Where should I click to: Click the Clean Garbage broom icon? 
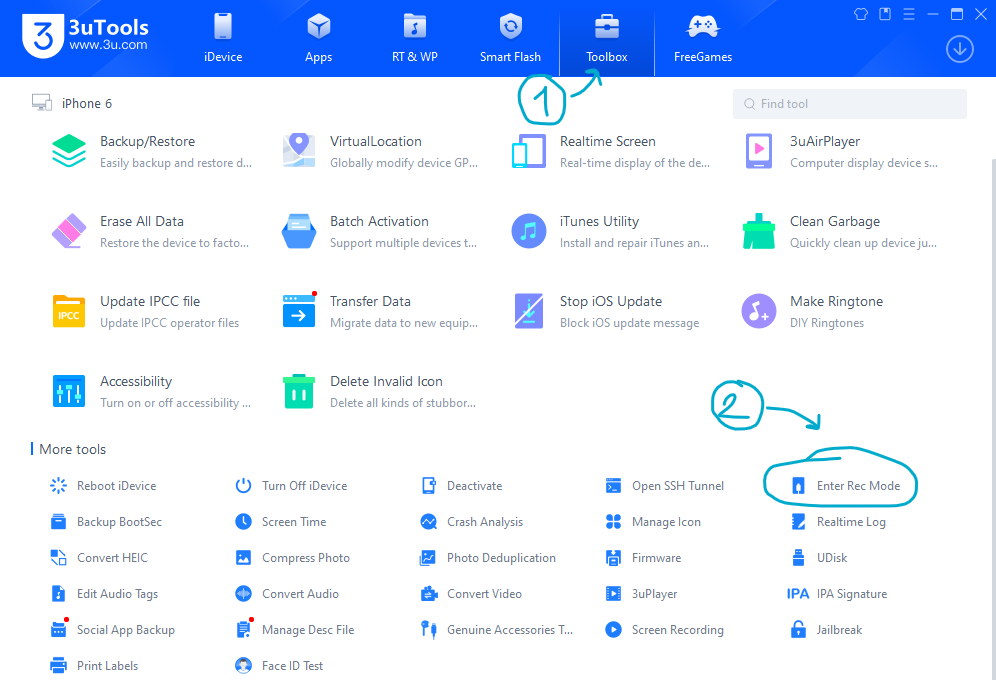[x=759, y=231]
